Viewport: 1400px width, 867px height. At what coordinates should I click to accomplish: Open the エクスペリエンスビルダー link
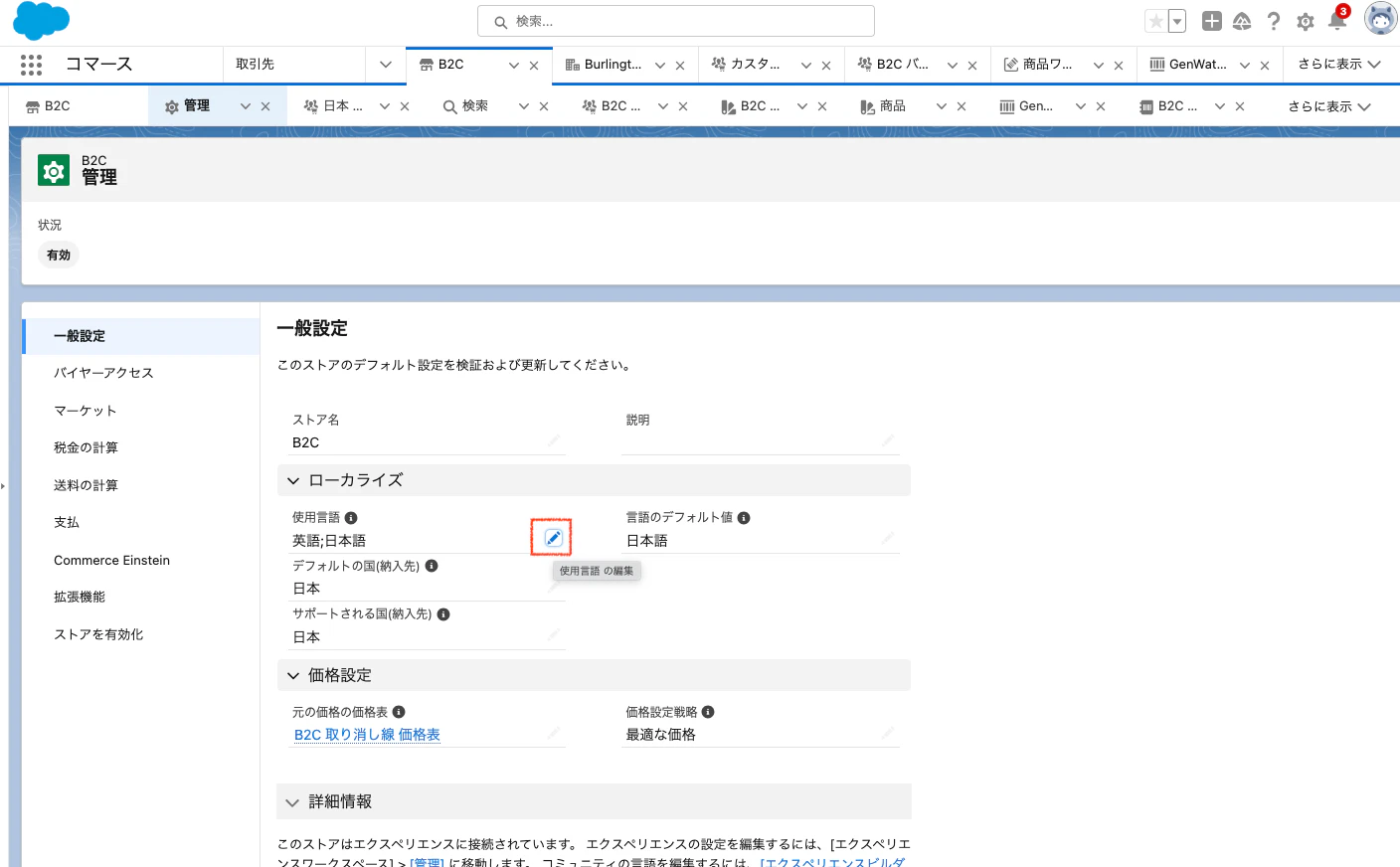[x=832, y=861]
